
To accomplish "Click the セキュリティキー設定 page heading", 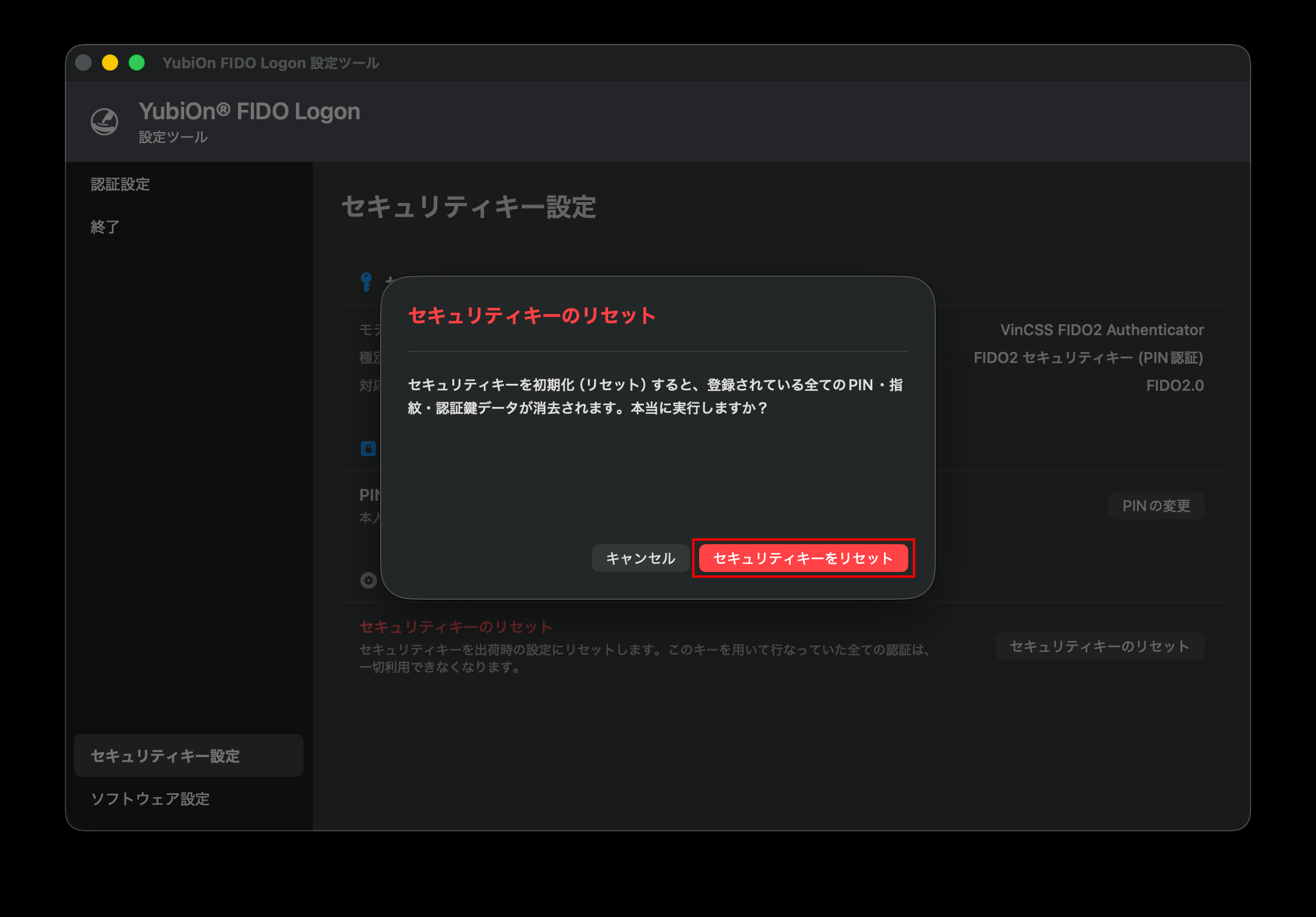I will click(x=469, y=207).
